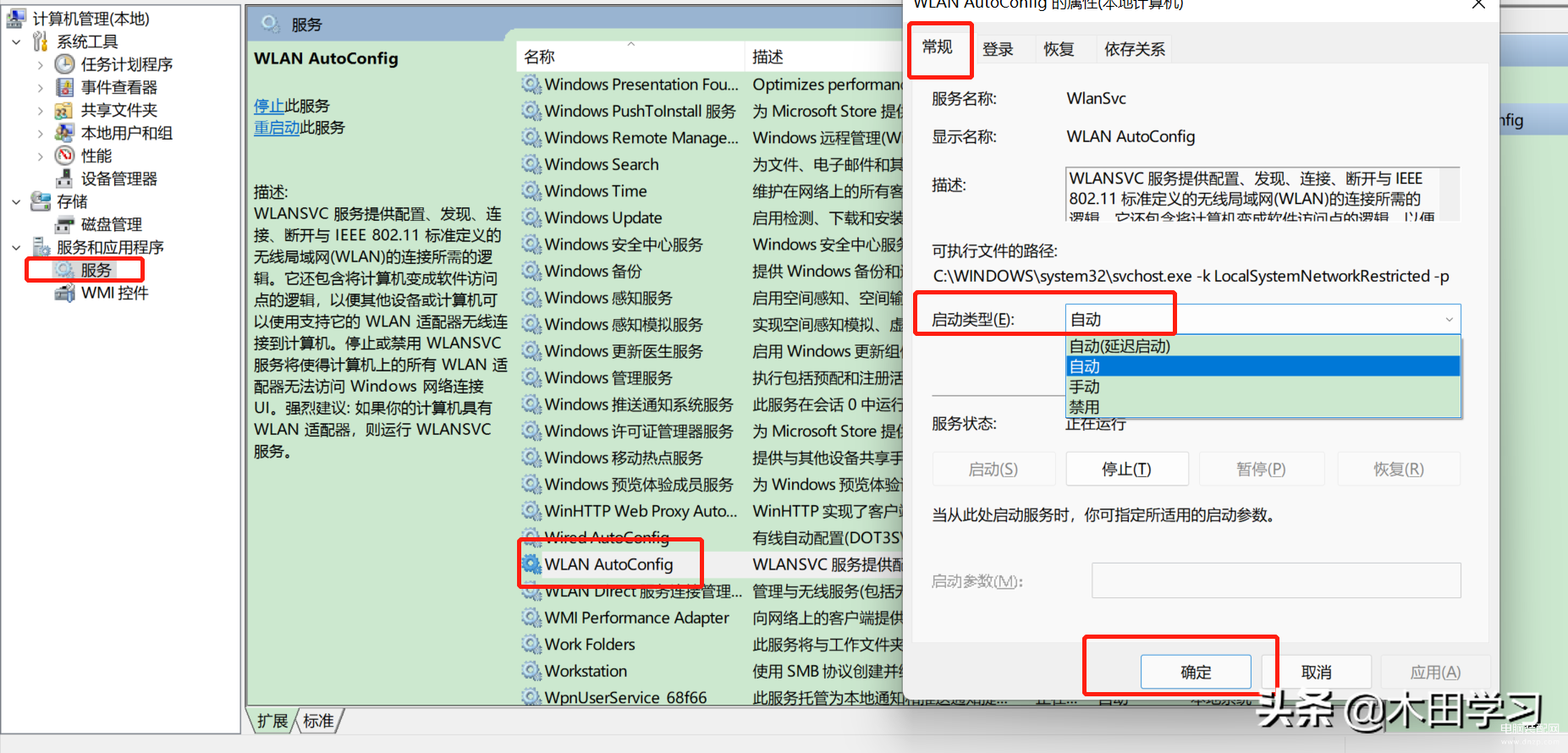Click the gear icon beside Windows 备份
Screen dimensions: 1568x753
pyautogui.click(x=531, y=271)
